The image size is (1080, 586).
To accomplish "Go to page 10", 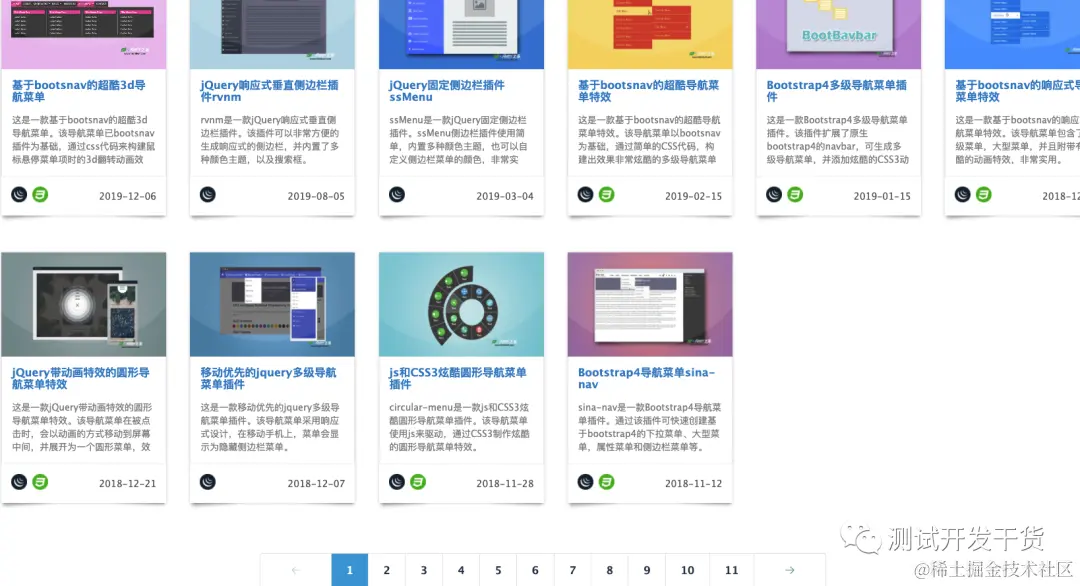I will pos(687,570).
